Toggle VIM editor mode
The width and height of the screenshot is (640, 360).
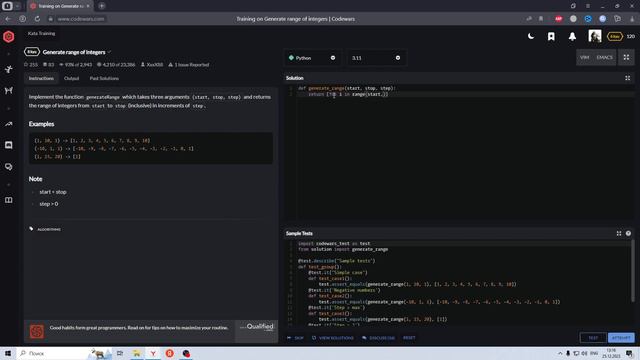(x=584, y=58)
